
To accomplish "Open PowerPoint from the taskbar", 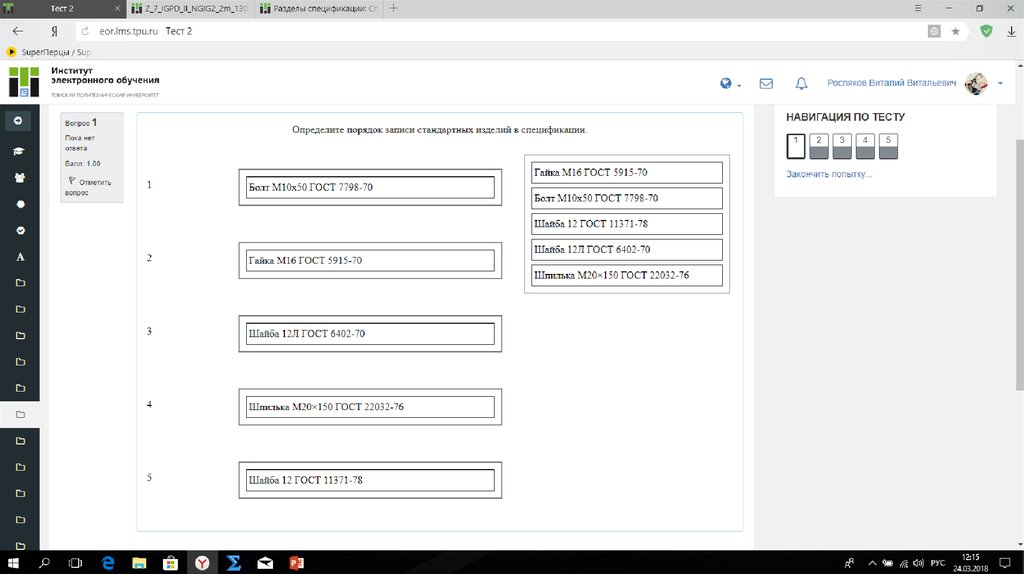I will pos(296,563).
